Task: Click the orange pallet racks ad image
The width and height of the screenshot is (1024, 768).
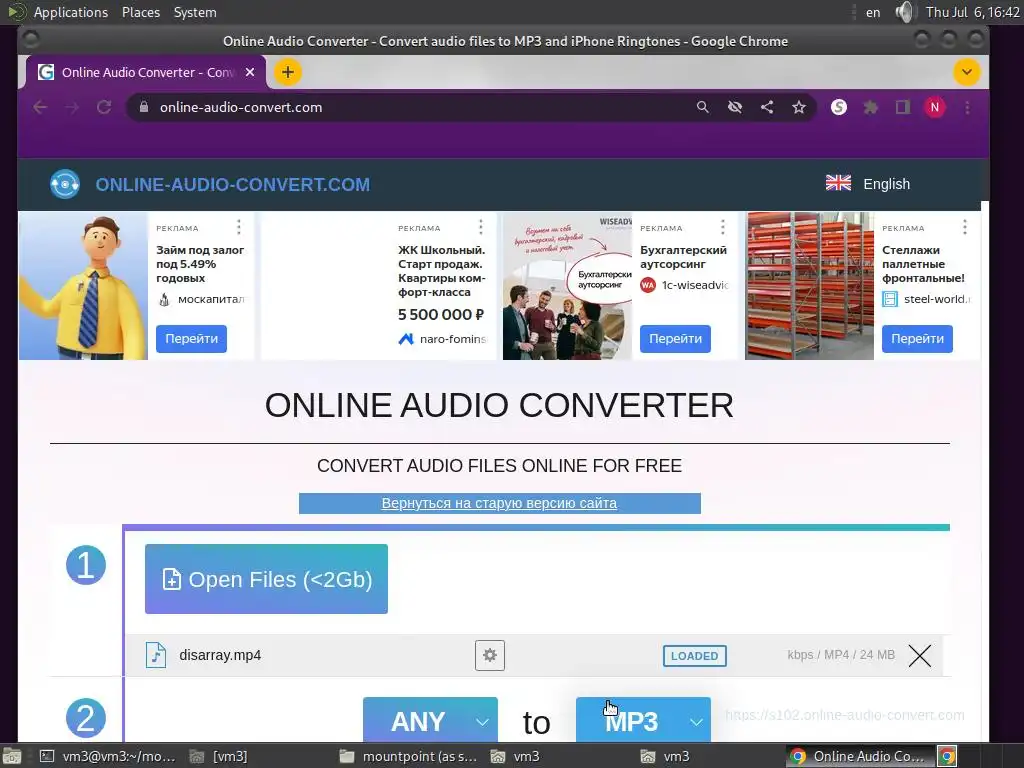Action: pos(810,286)
